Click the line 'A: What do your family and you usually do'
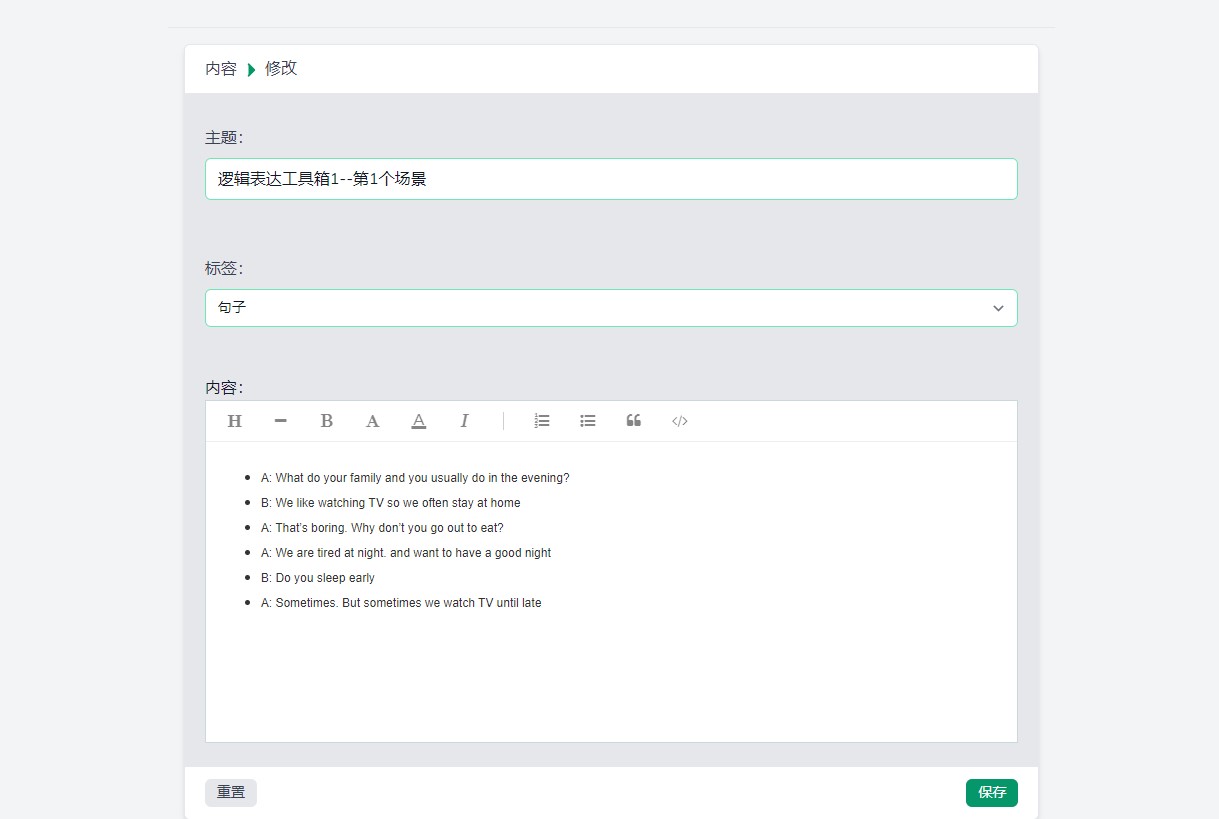Viewport: 1219px width, 819px height. tap(415, 478)
